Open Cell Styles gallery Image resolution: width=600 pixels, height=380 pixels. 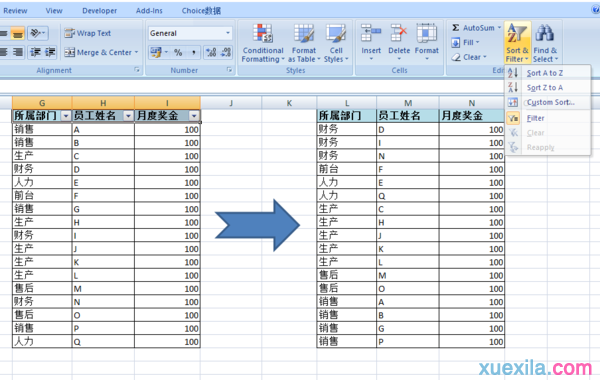[336, 43]
